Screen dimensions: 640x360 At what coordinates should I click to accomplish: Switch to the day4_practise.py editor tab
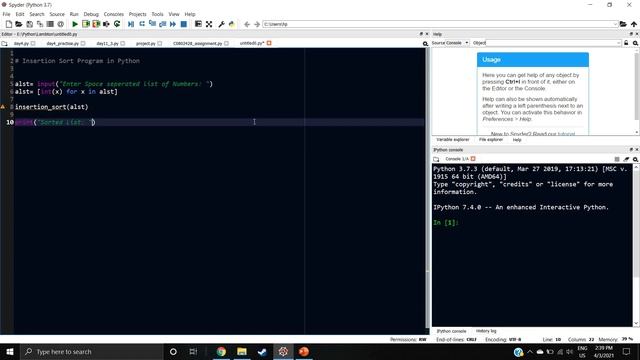pos(62,43)
